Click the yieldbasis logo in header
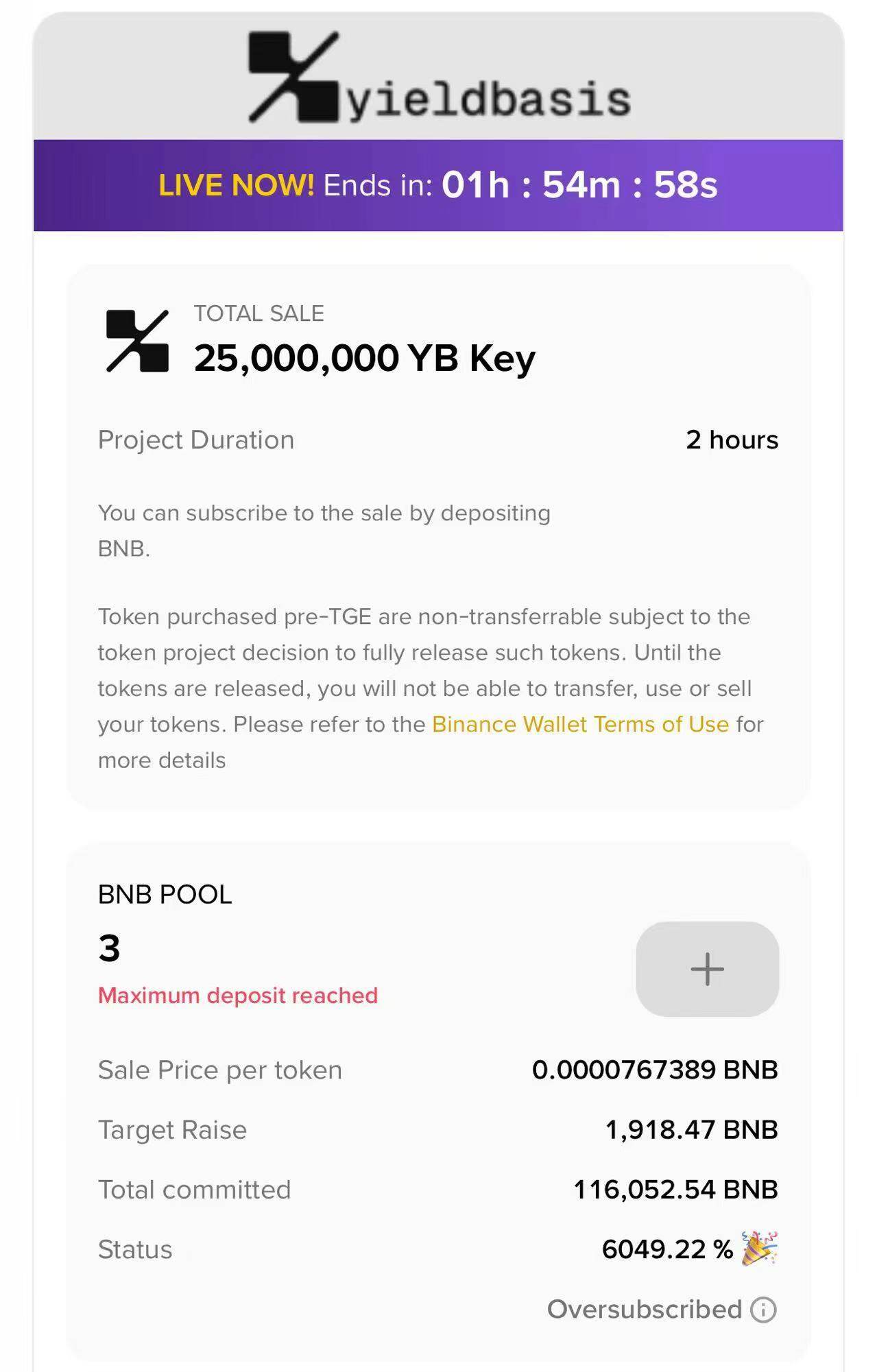 click(439, 77)
